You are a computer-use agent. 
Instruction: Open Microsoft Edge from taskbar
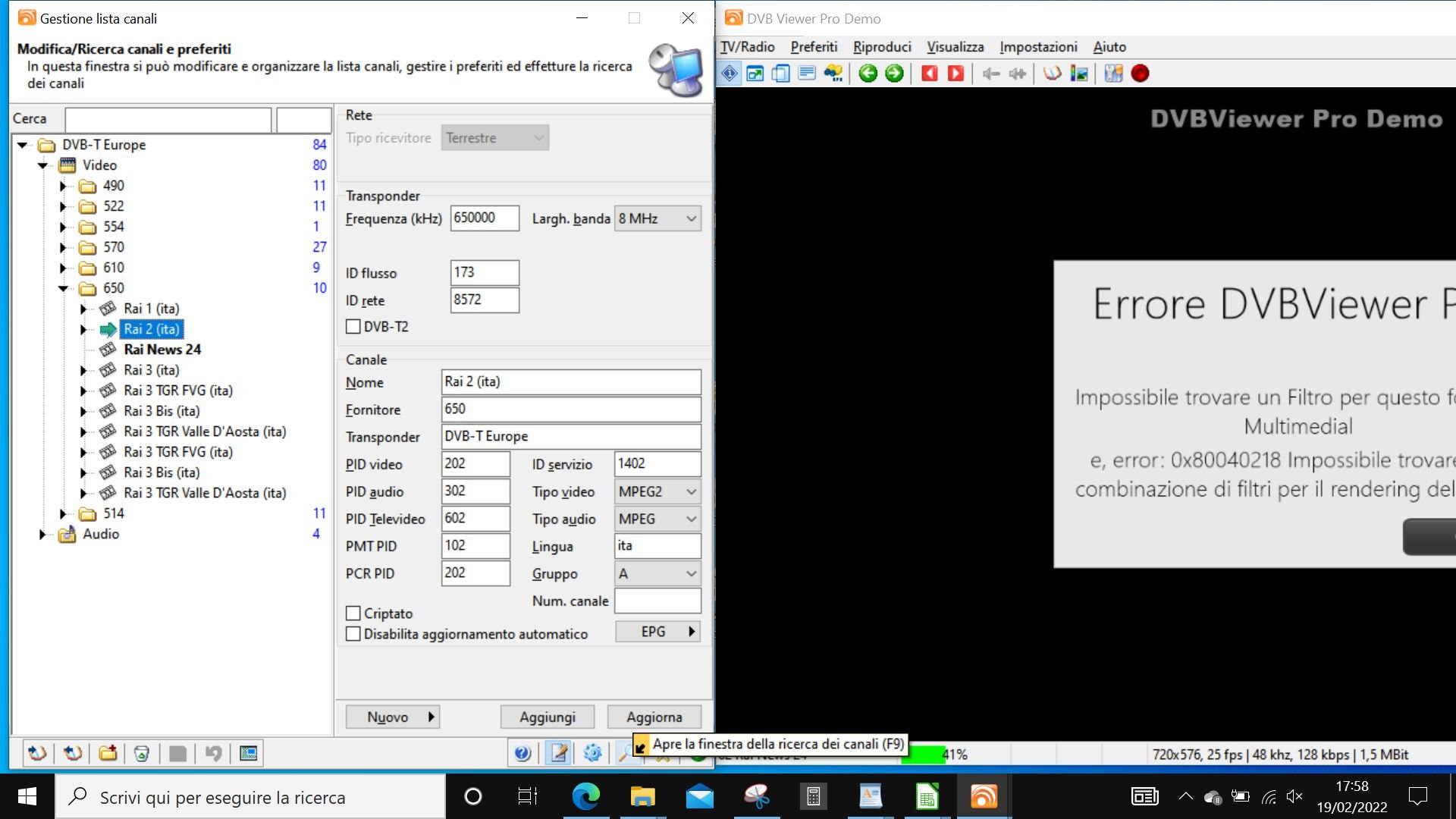tap(585, 796)
